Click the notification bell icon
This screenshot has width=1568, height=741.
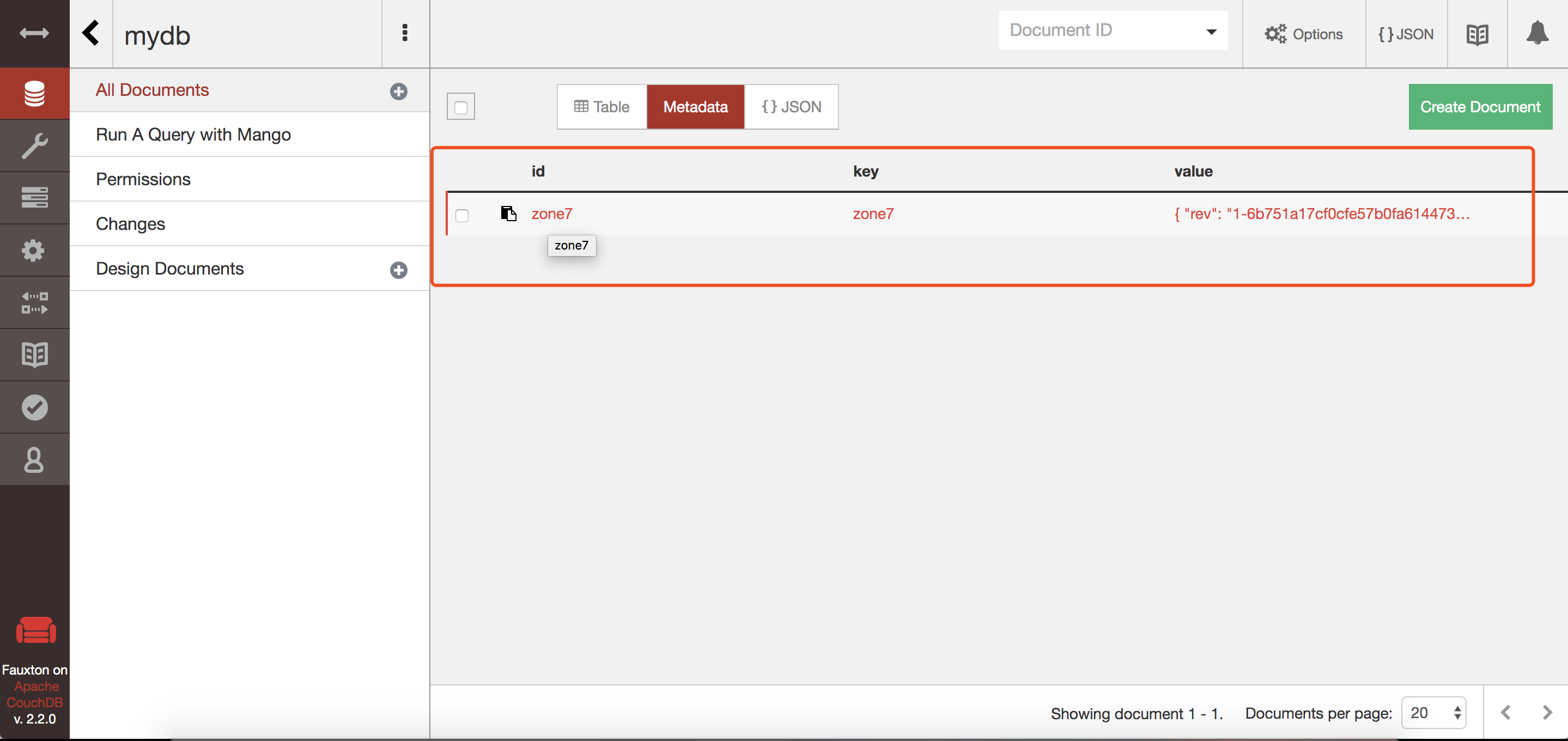tap(1537, 33)
